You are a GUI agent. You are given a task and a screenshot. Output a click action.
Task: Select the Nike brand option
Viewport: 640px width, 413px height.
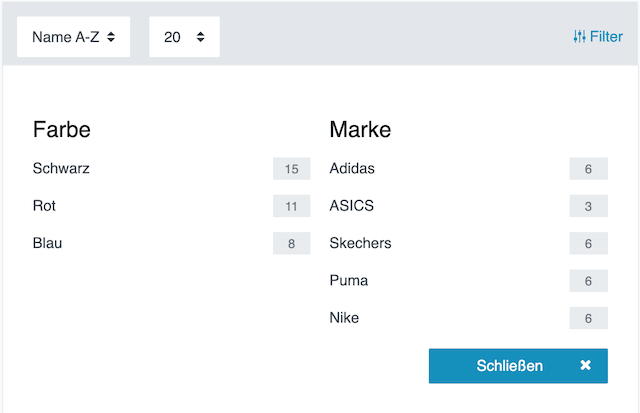[x=344, y=318]
